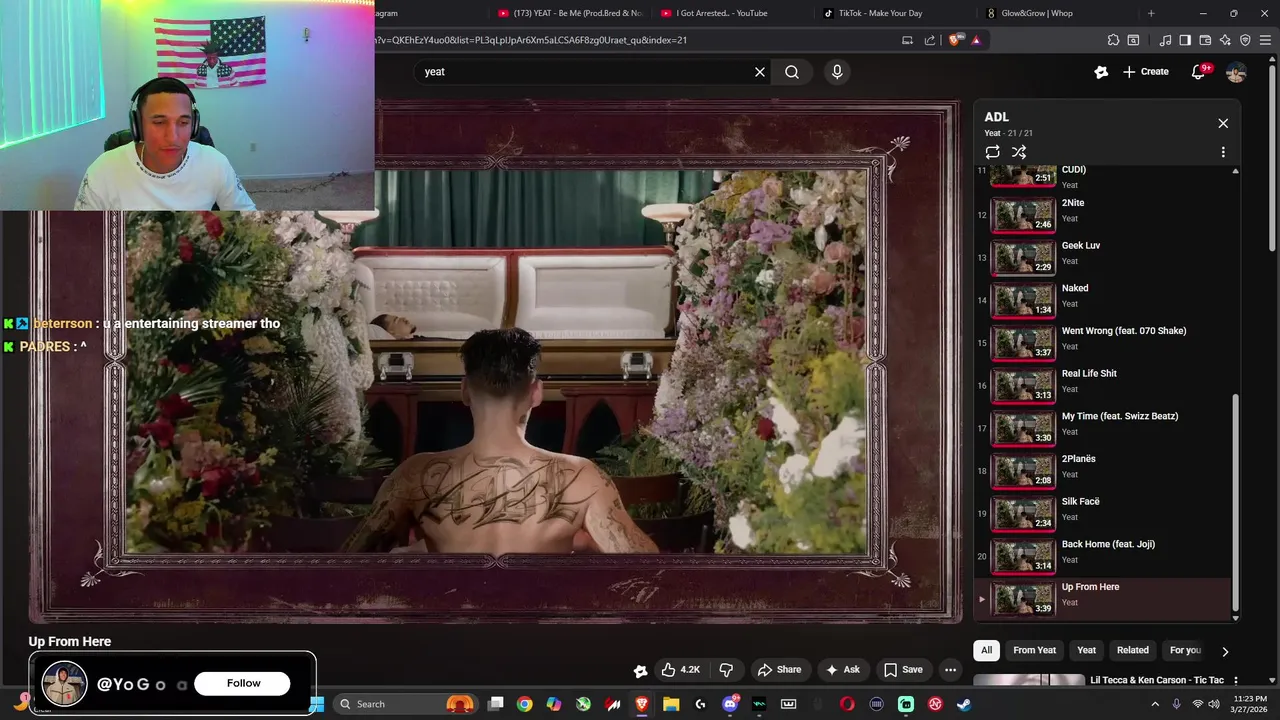
Task: Play Back Home (feat. Joji)
Action: coord(1104,556)
